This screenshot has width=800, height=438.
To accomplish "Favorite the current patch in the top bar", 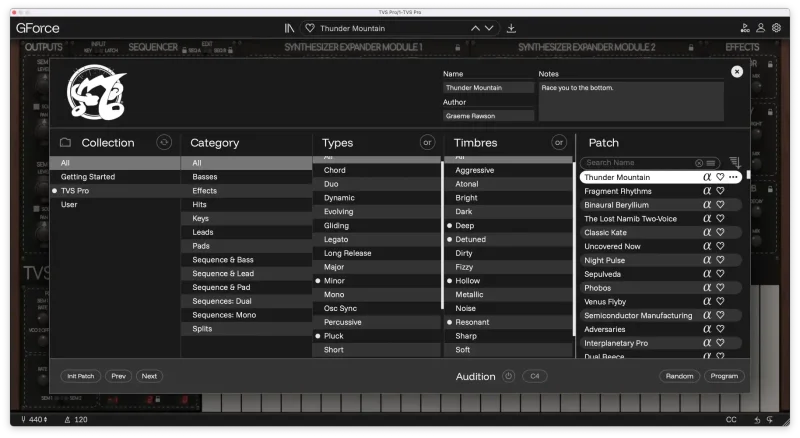I will [310, 28].
